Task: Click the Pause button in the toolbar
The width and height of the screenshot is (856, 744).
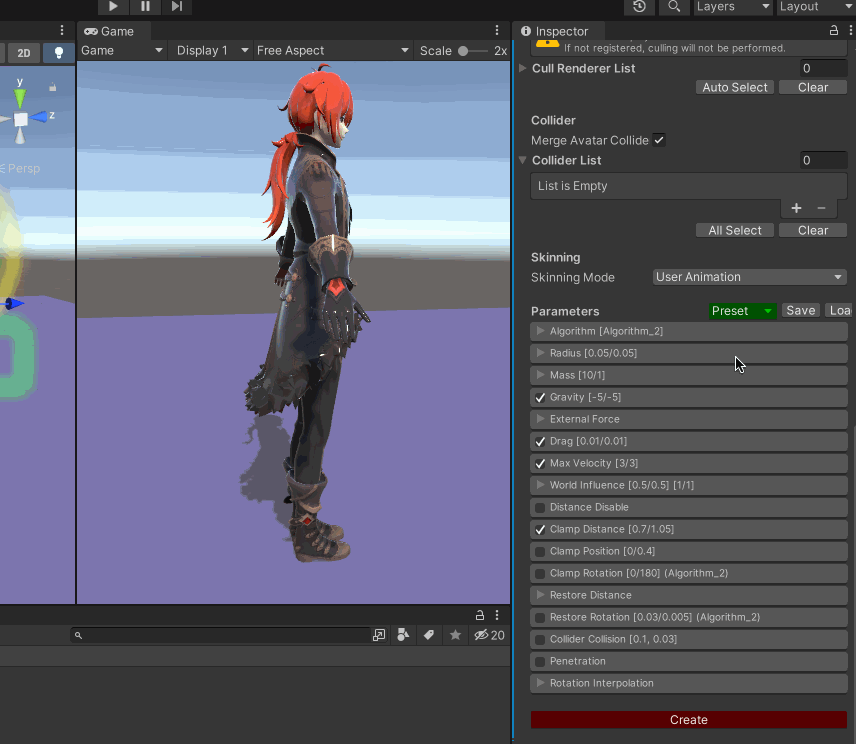Action: [145, 6]
